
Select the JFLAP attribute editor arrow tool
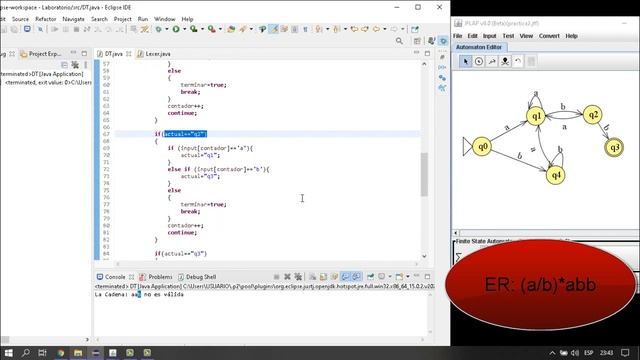[x=465, y=62]
